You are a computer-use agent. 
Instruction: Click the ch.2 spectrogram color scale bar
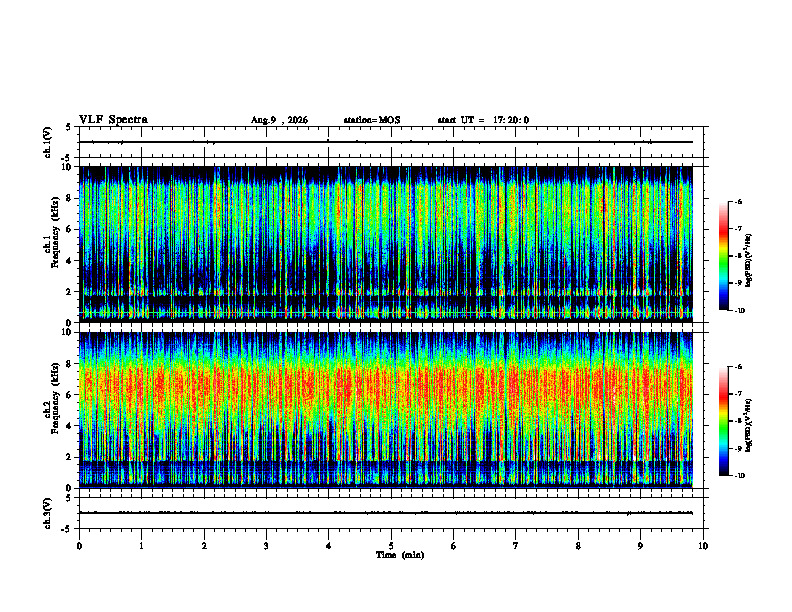[x=723, y=421]
